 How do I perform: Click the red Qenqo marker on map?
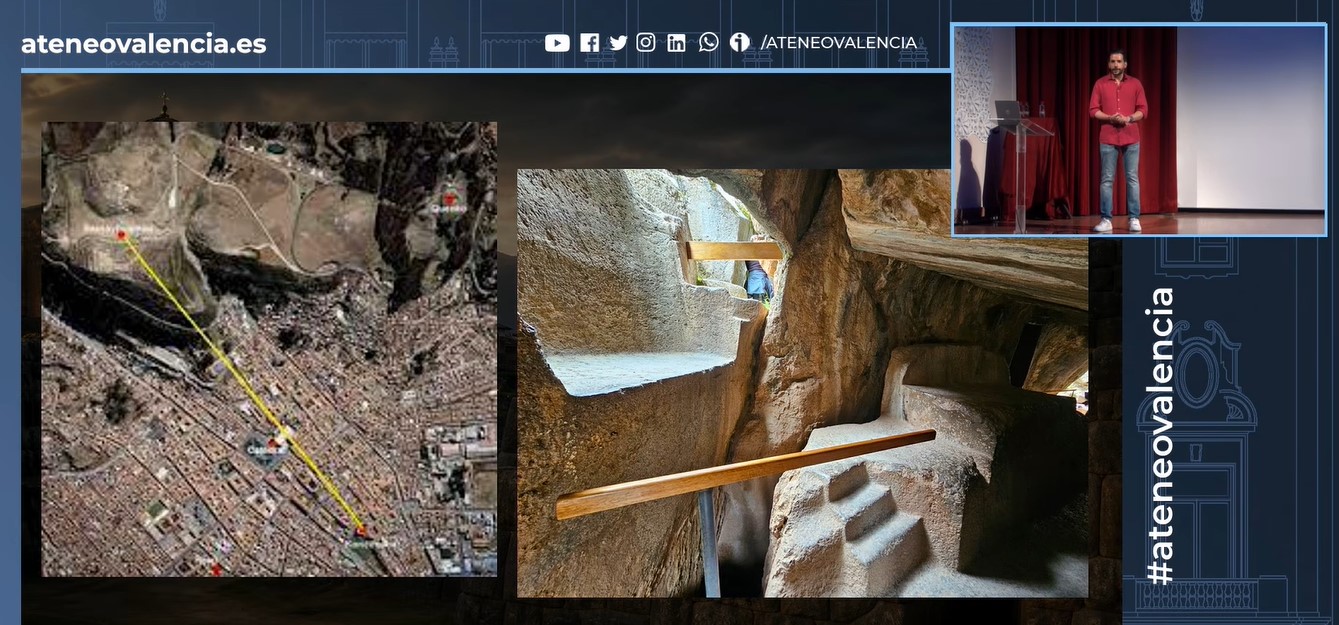tap(449, 199)
